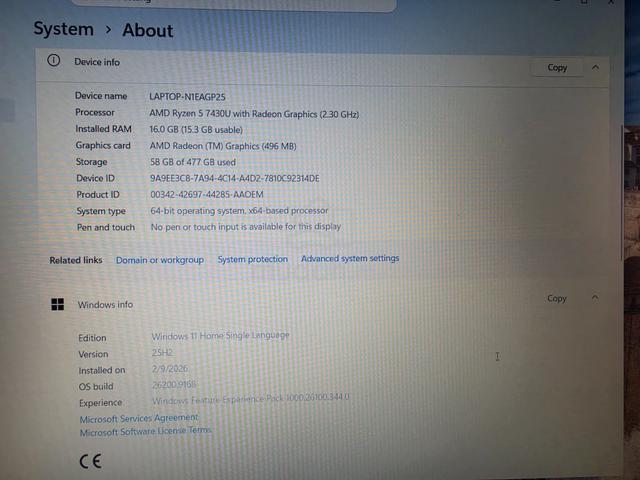
Task: Open Domain or workgroup link
Action: (160, 260)
